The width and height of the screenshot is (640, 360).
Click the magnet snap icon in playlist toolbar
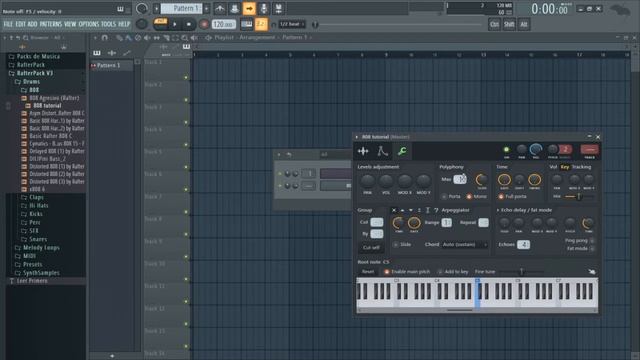click(x=105, y=38)
